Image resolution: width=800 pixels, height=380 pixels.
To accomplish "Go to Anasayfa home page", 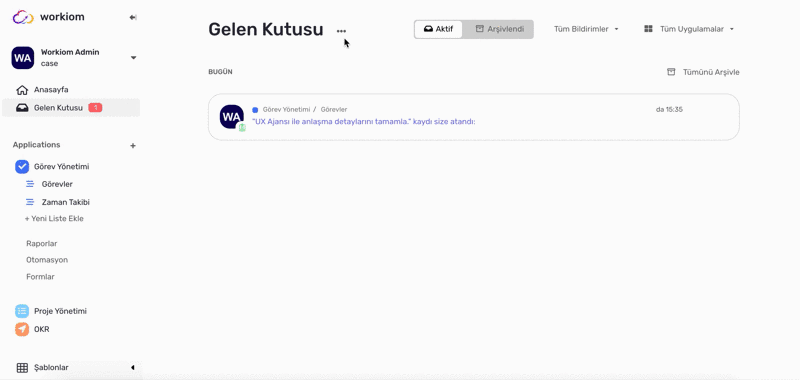I will tap(51, 90).
